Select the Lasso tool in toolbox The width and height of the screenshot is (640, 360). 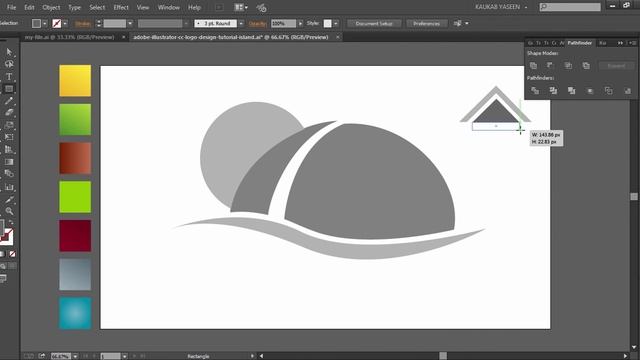[x=9, y=64]
